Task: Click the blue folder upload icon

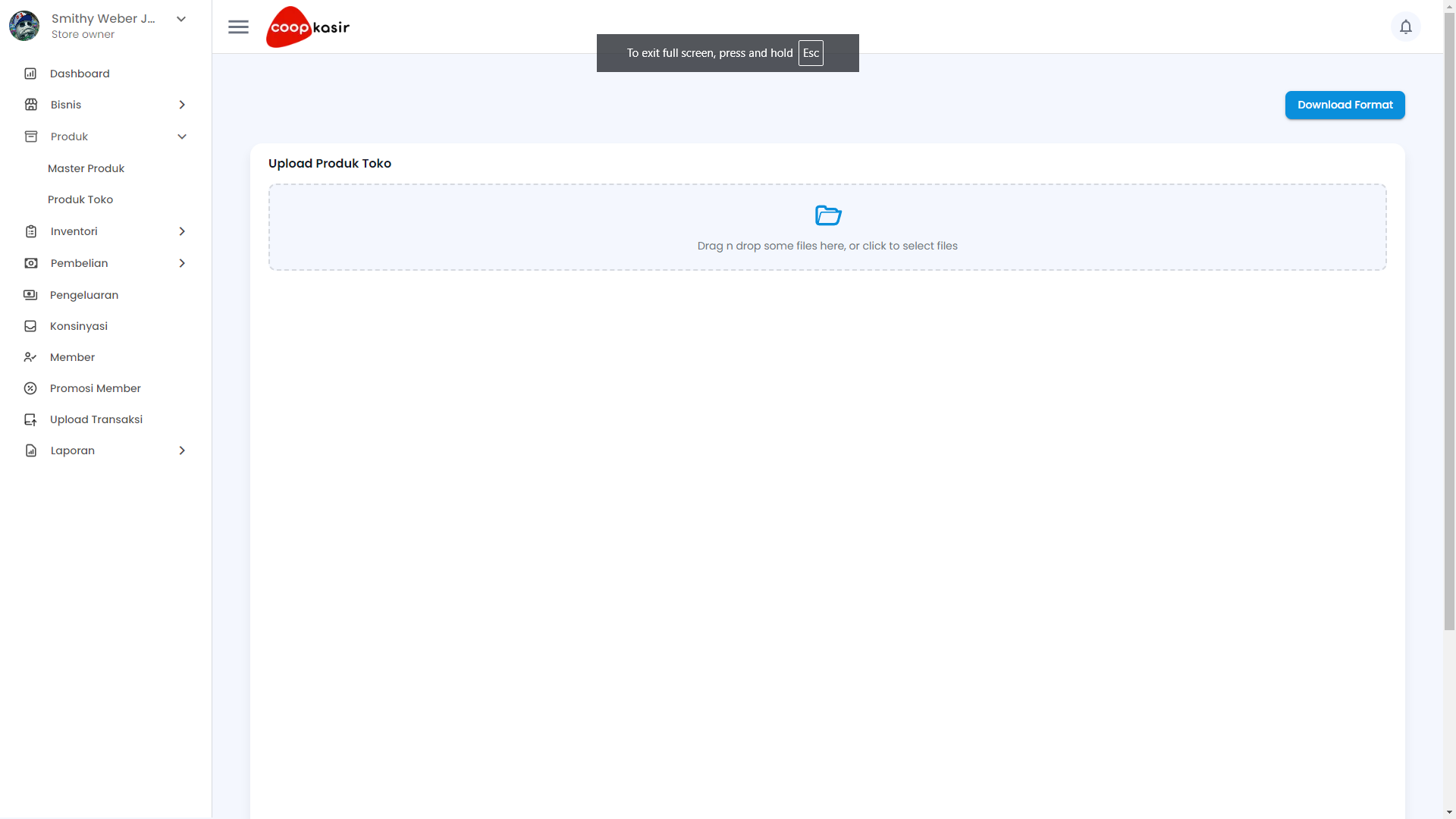Action: pos(828,215)
